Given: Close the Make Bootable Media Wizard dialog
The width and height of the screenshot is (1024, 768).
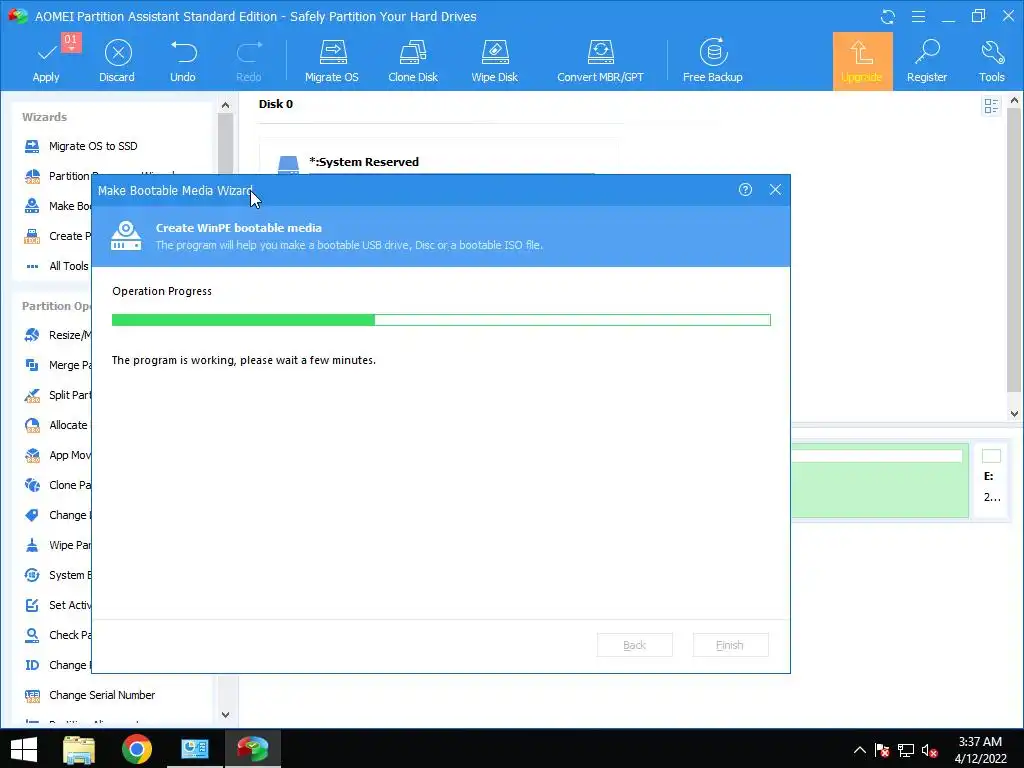Looking at the screenshot, I should point(775,189).
